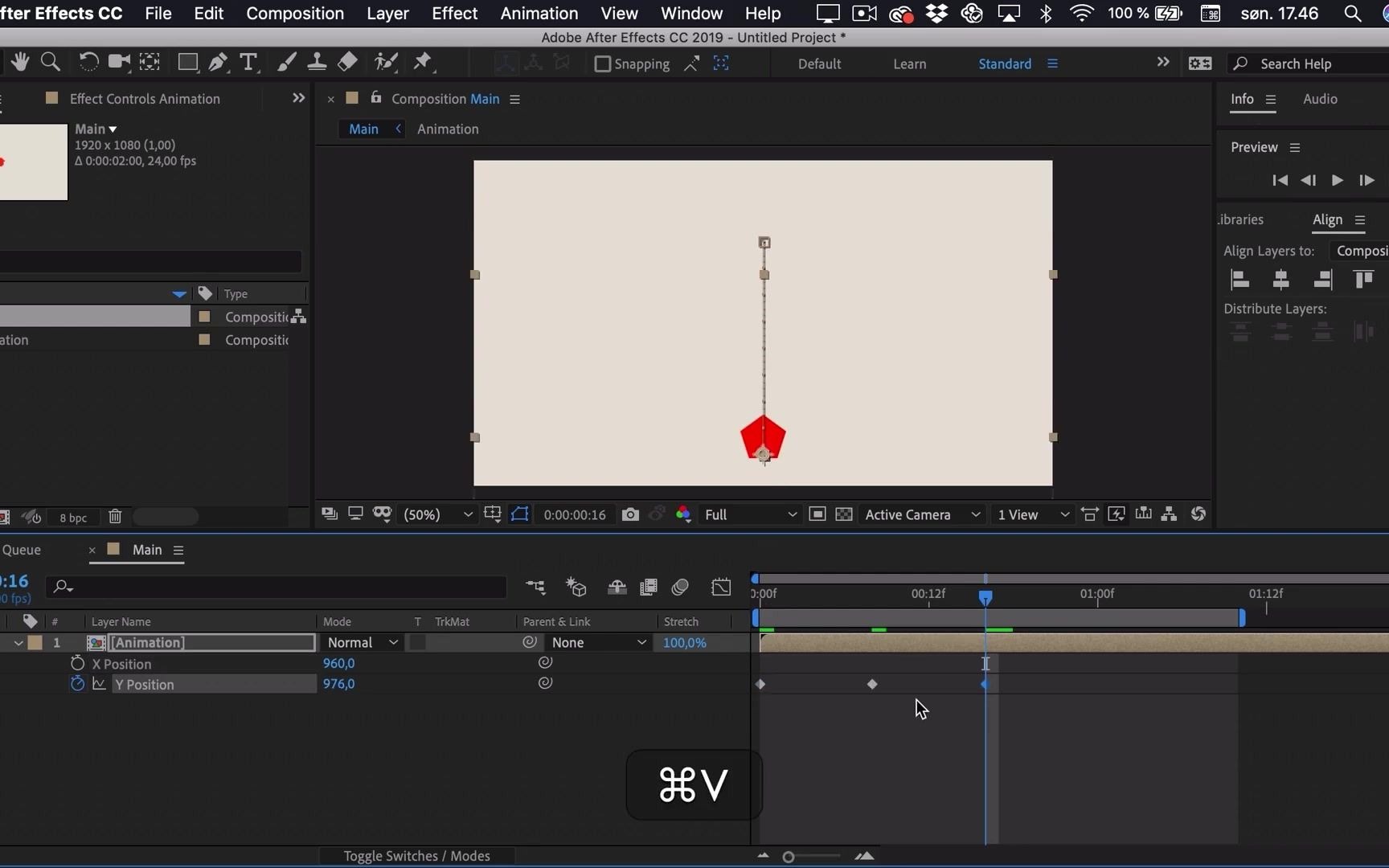
Task: Toggle motion blur enable in timeline
Action: [x=680, y=588]
